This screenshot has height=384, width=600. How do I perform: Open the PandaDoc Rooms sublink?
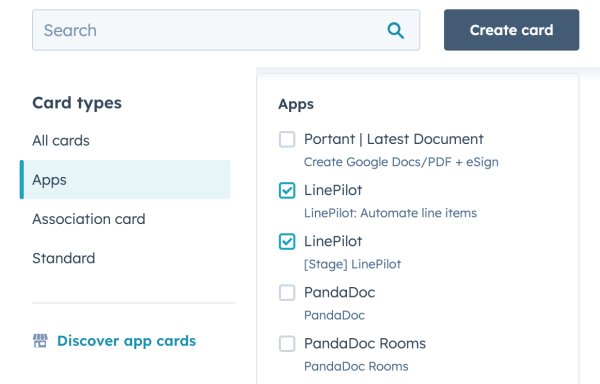356,366
